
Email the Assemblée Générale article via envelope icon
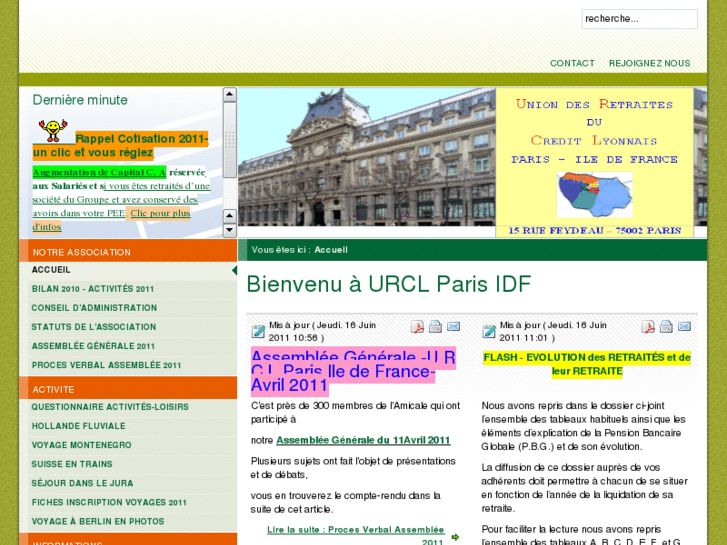[453, 327]
